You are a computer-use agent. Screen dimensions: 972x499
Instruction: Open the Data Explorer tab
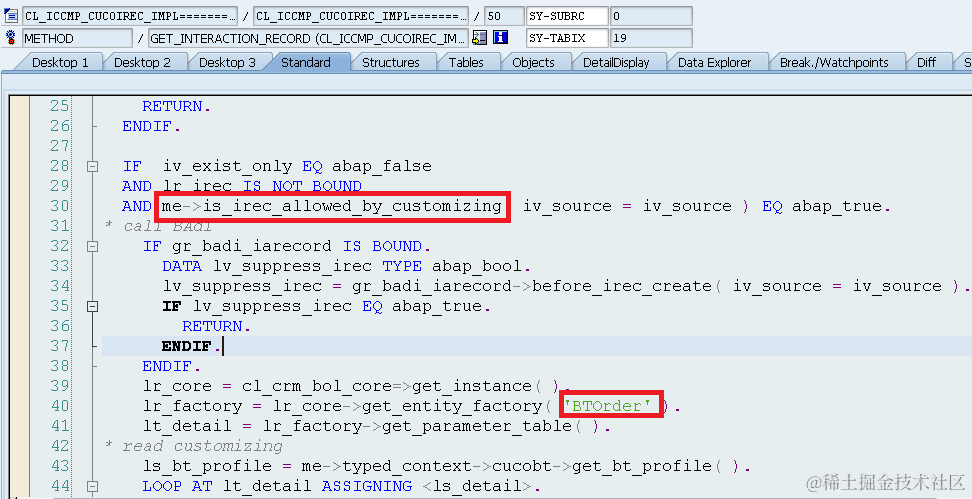714,62
